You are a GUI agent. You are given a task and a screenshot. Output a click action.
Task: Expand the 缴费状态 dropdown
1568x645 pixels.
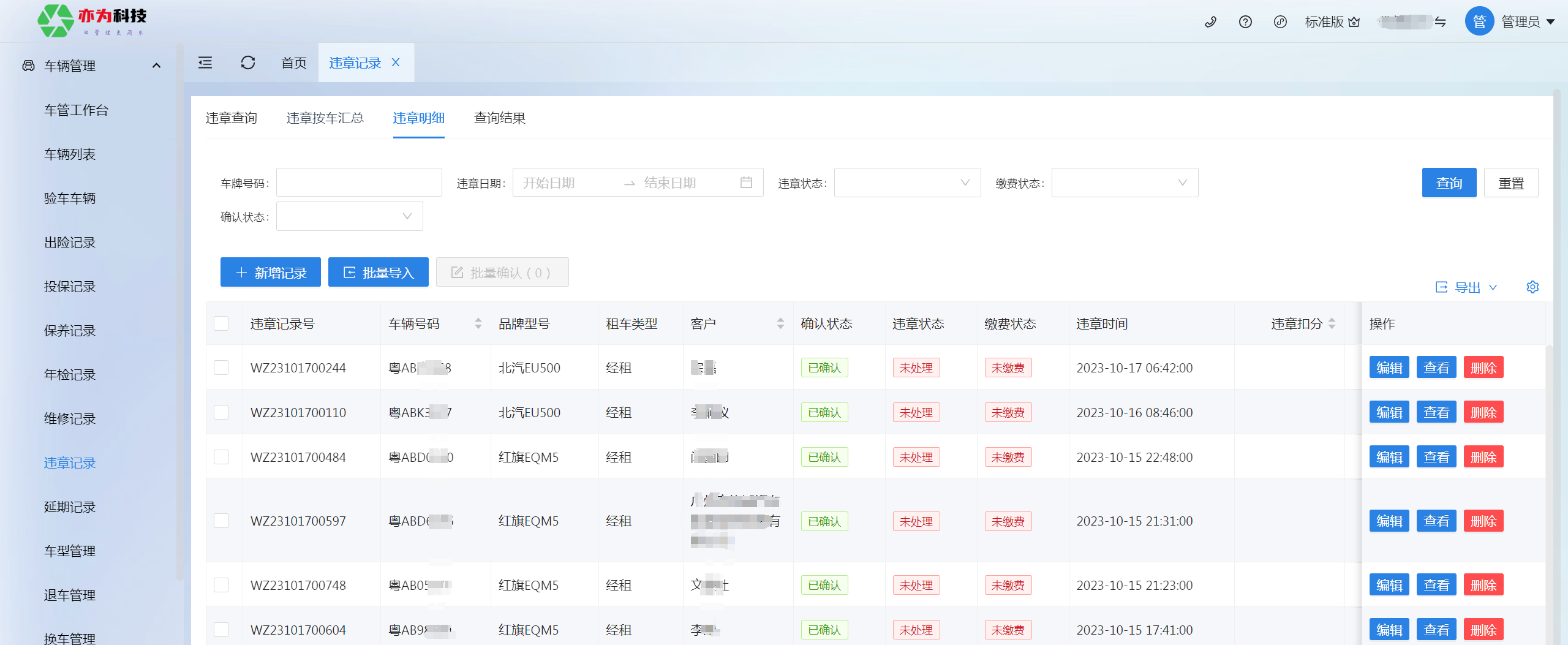coord(1125,183)
